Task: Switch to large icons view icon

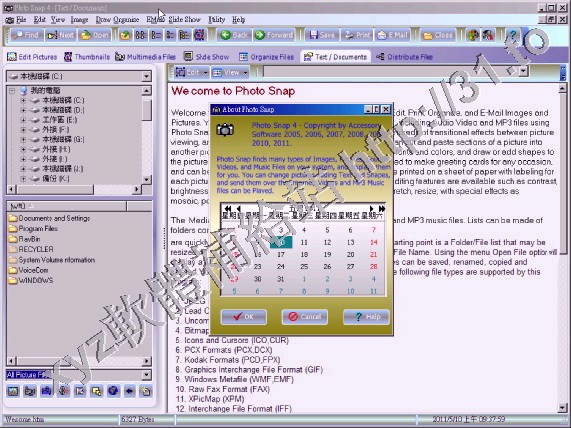Action: (141, 35)
